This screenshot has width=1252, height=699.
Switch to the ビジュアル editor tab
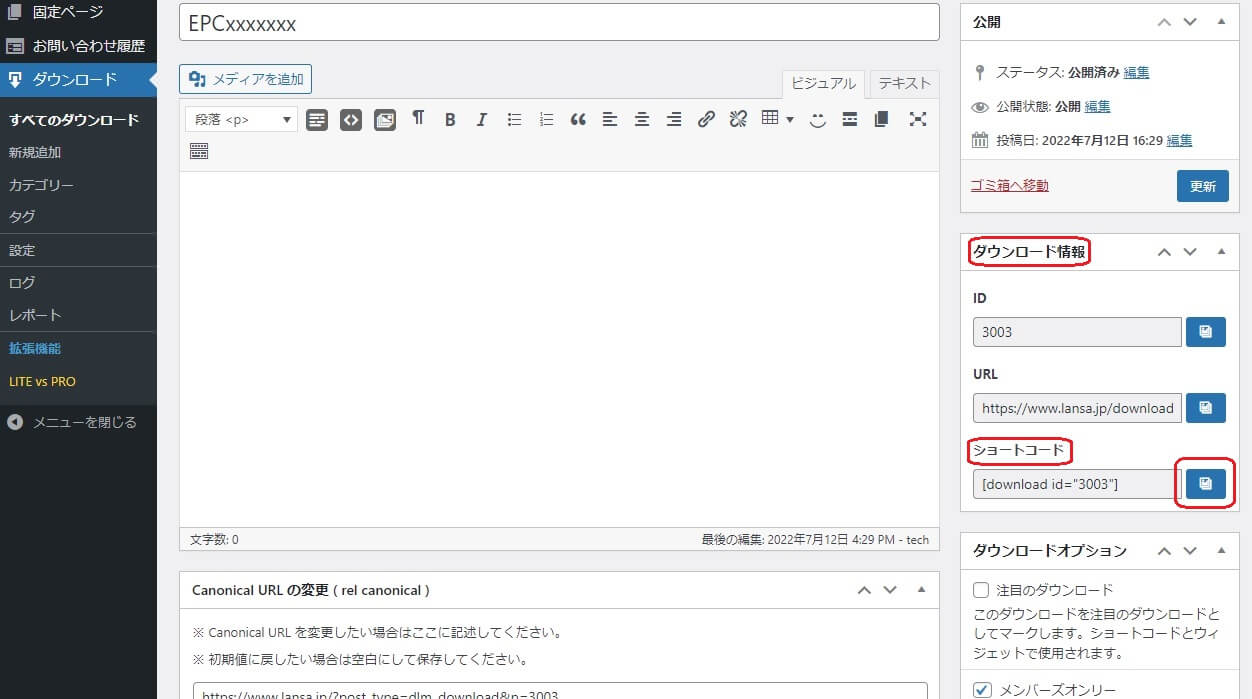(824, 84)
